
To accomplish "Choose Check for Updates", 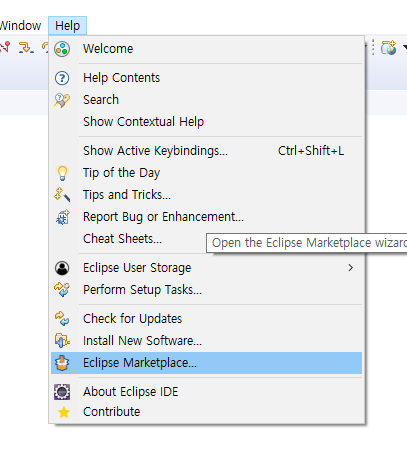I will [x=206, y=319].
